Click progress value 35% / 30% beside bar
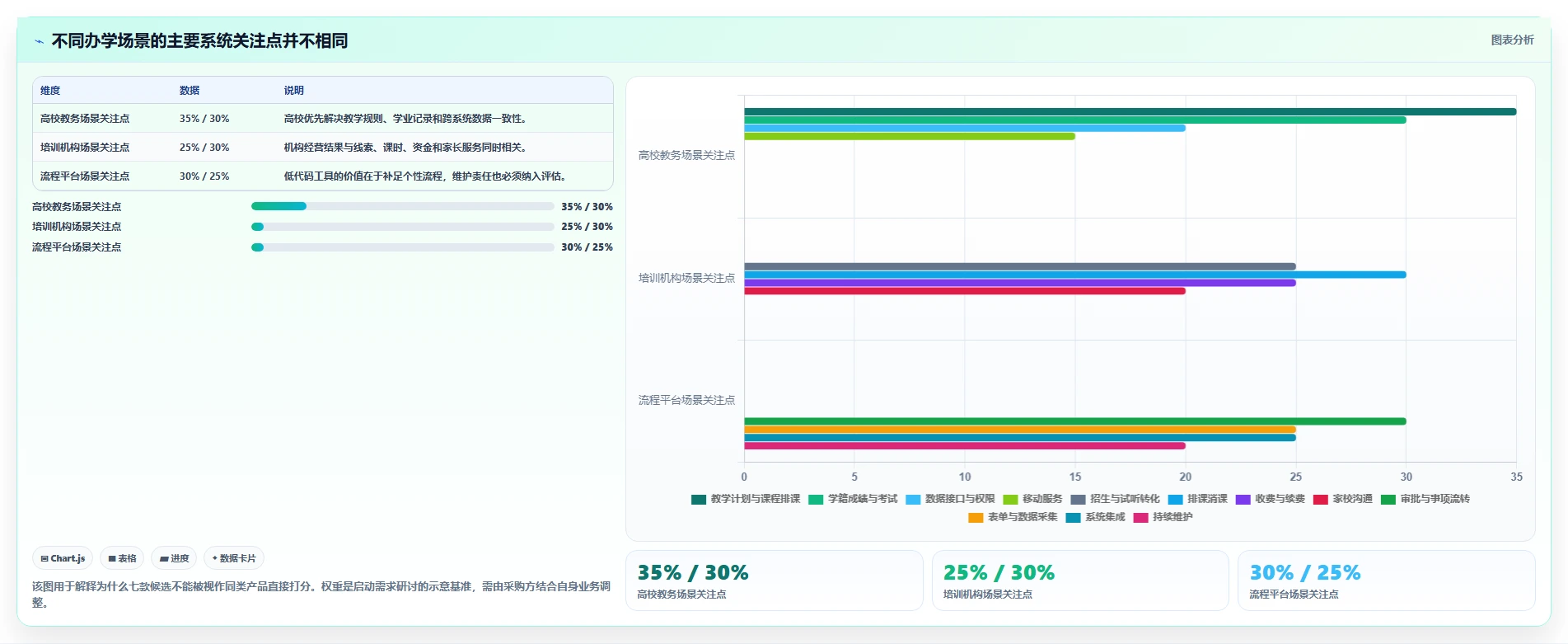 (587, 206)
